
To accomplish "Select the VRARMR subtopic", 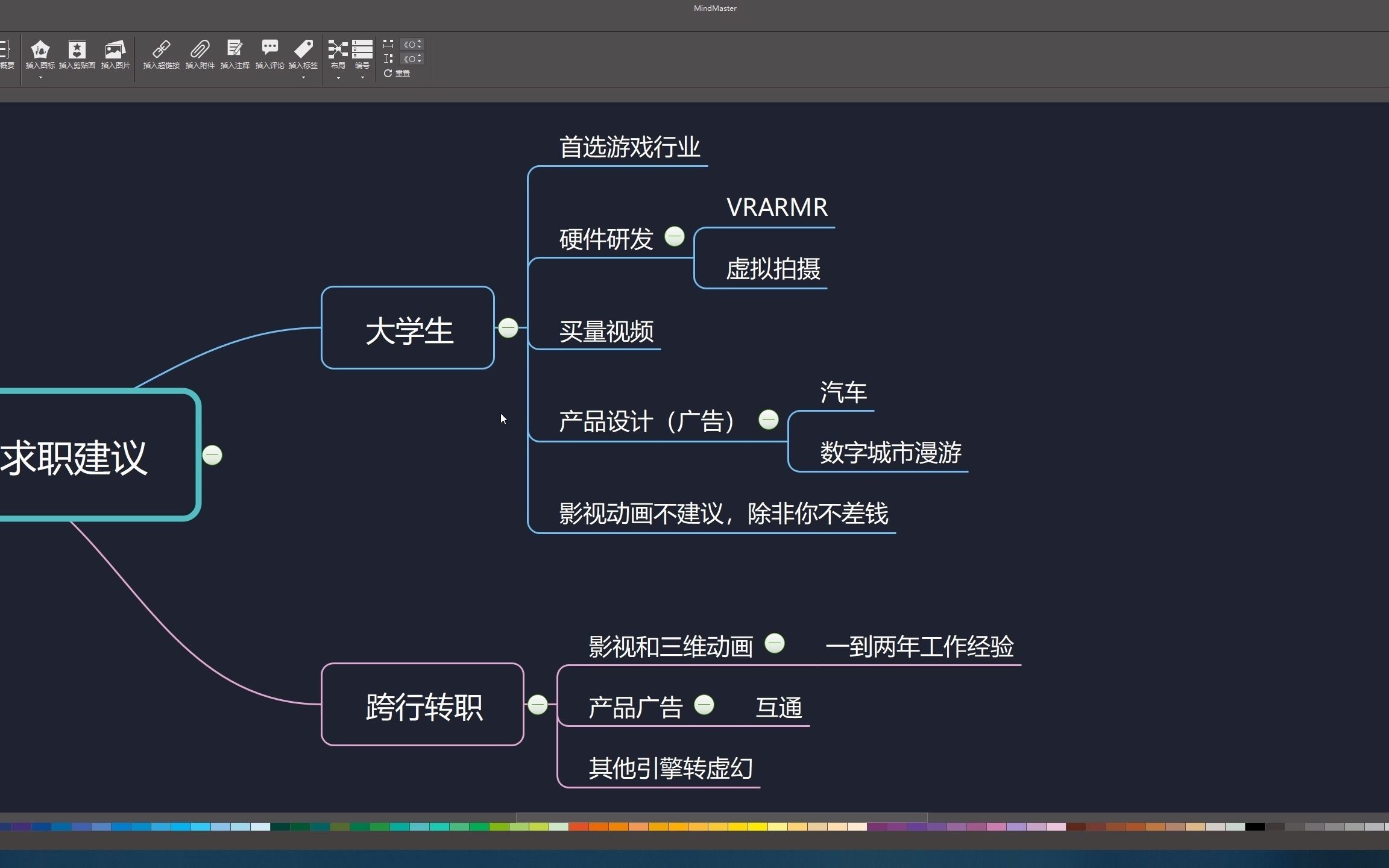I will (777, 207).
